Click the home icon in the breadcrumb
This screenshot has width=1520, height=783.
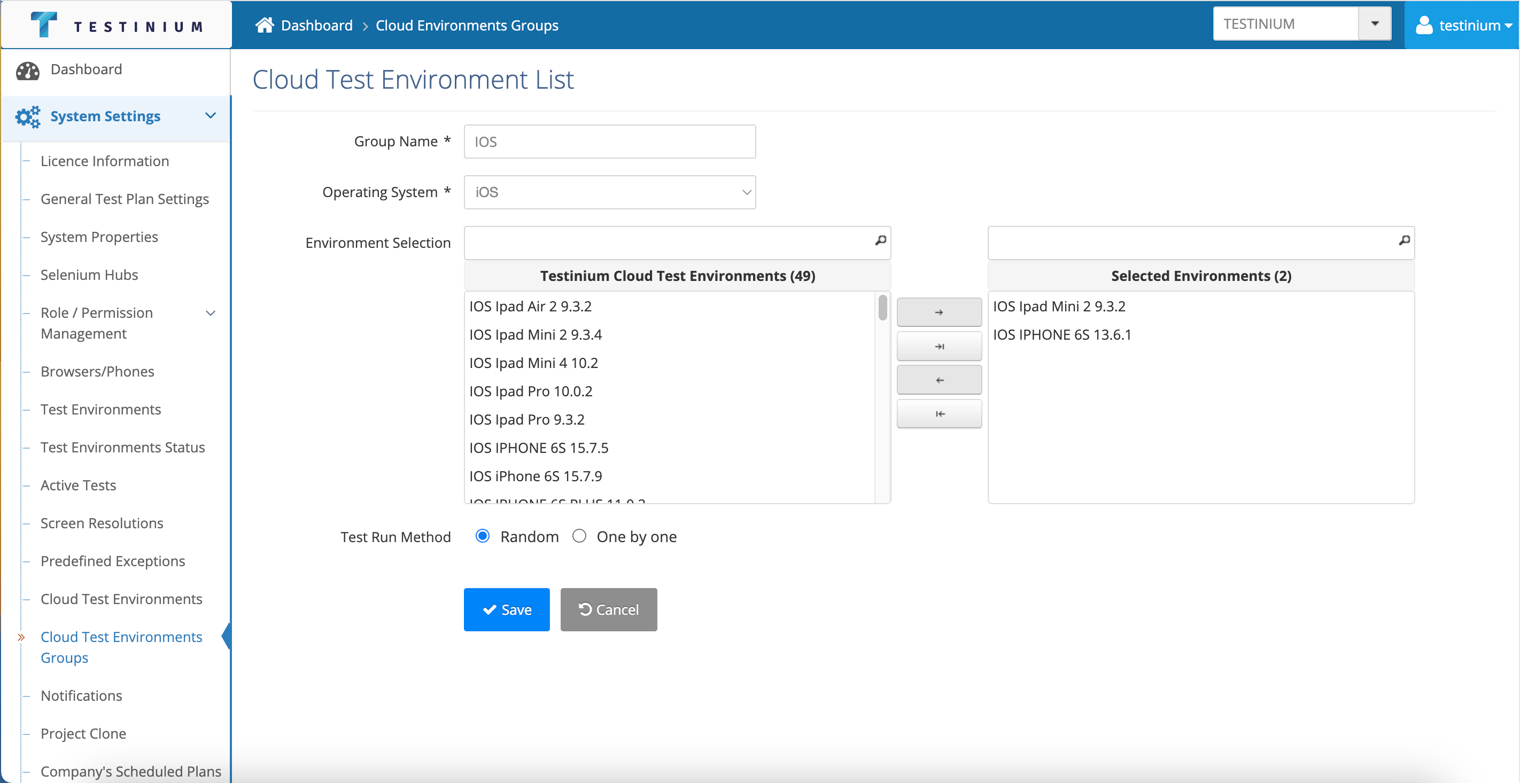(x=264, y=25)
